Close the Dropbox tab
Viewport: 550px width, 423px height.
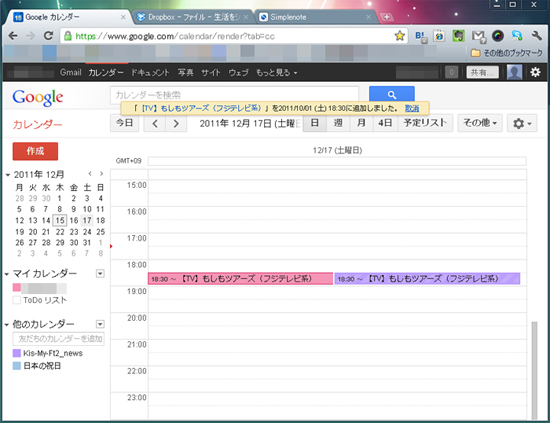pos(246,17)
